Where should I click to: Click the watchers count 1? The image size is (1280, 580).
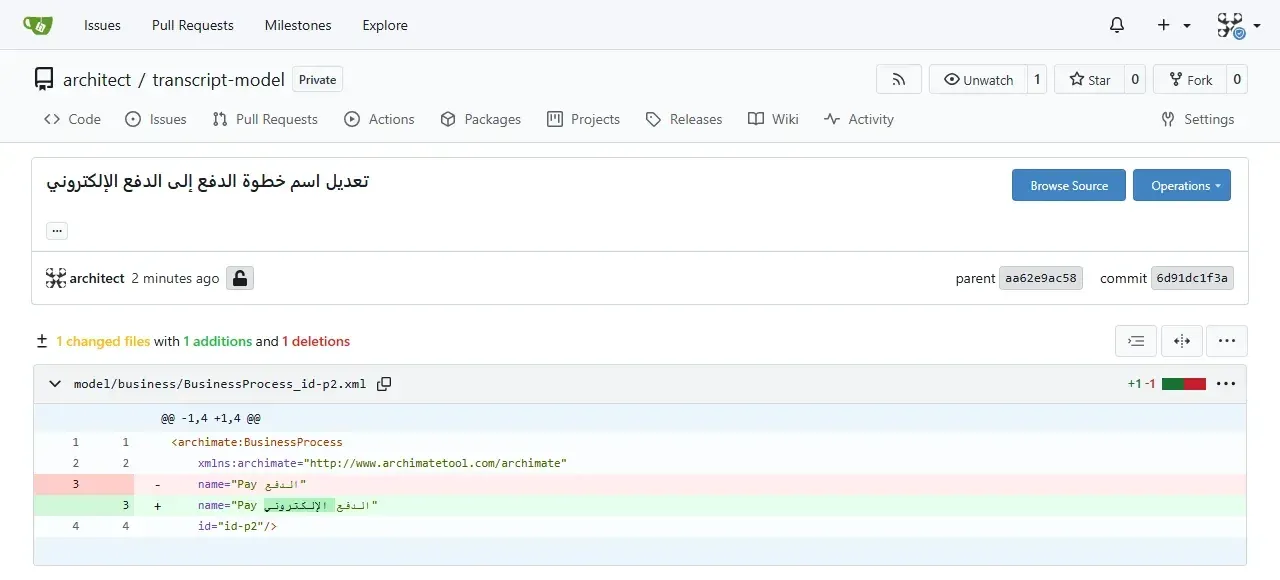(1037, 80)
